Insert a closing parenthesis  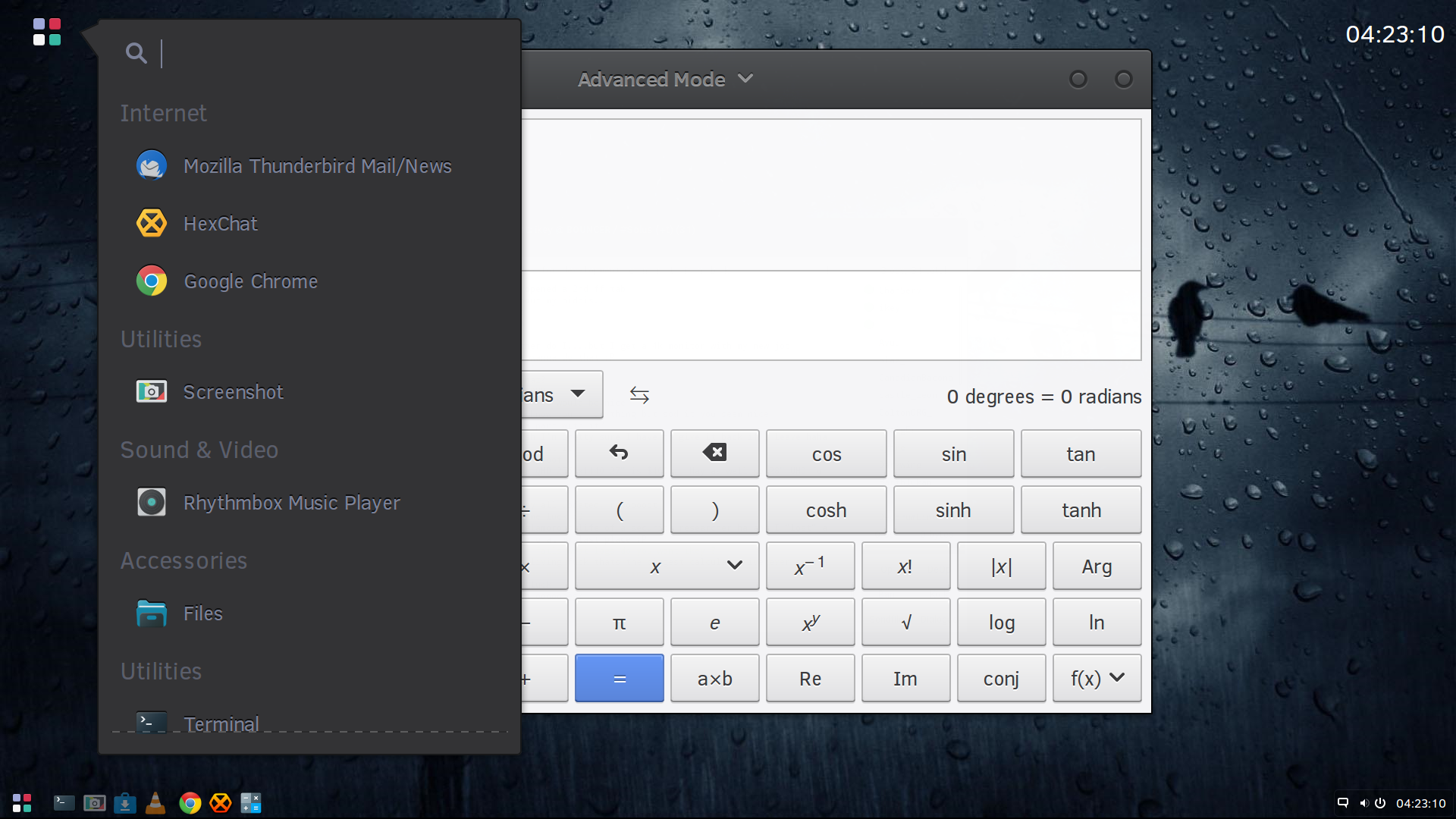(x=714, y=510)
